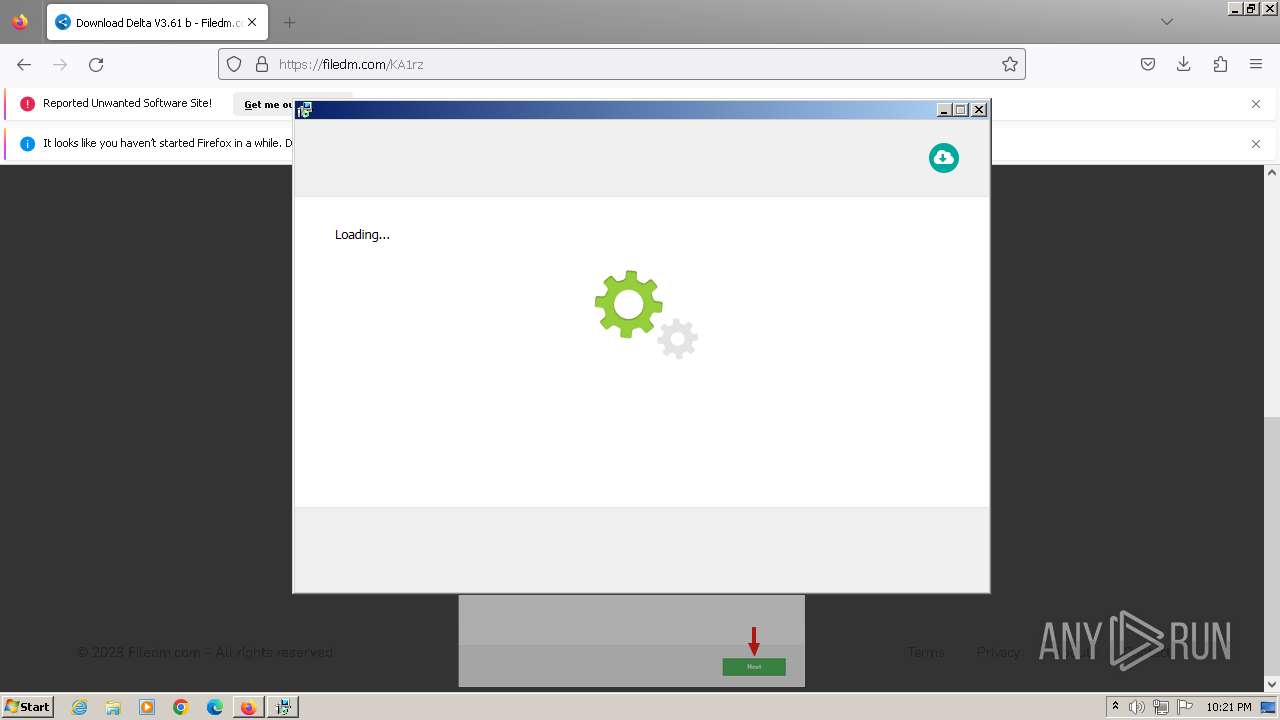Click the installer window title icon
The width and height of the screenshot is (1280, 720).
(304, 110)
